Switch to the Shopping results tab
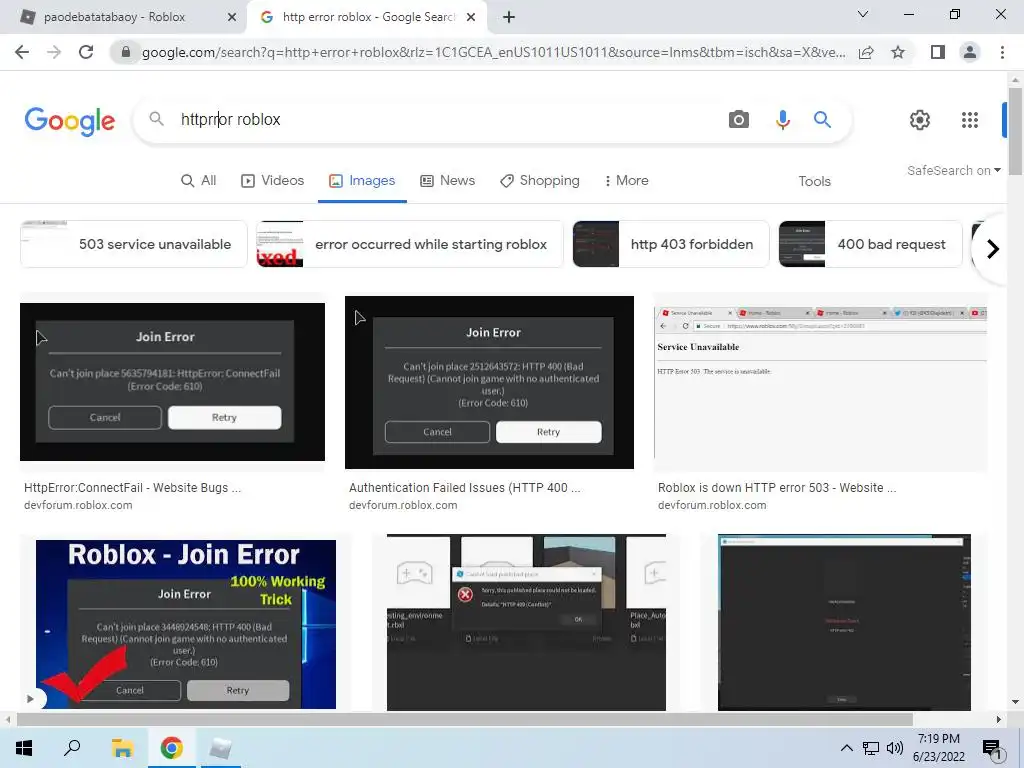Image resolution: width=1024 pixels, height=768 pixels. tap(539, 181)
